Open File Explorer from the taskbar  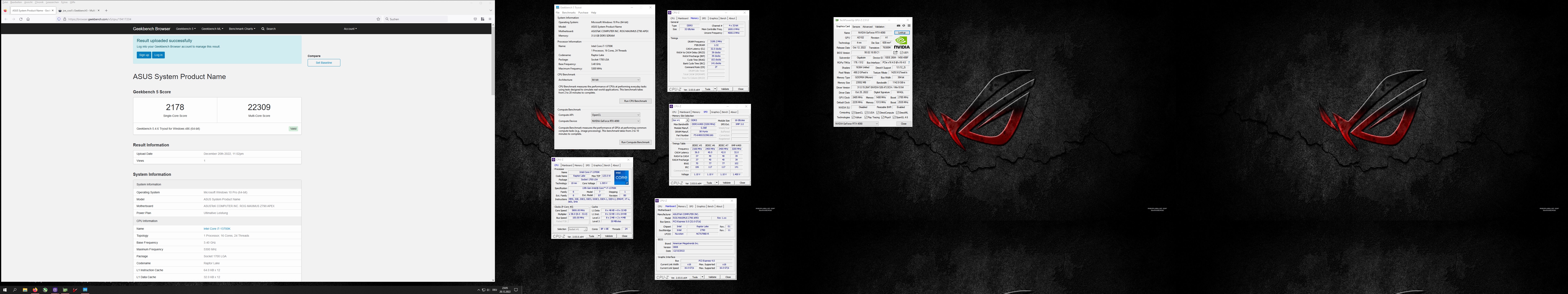(x=25, y=290)
